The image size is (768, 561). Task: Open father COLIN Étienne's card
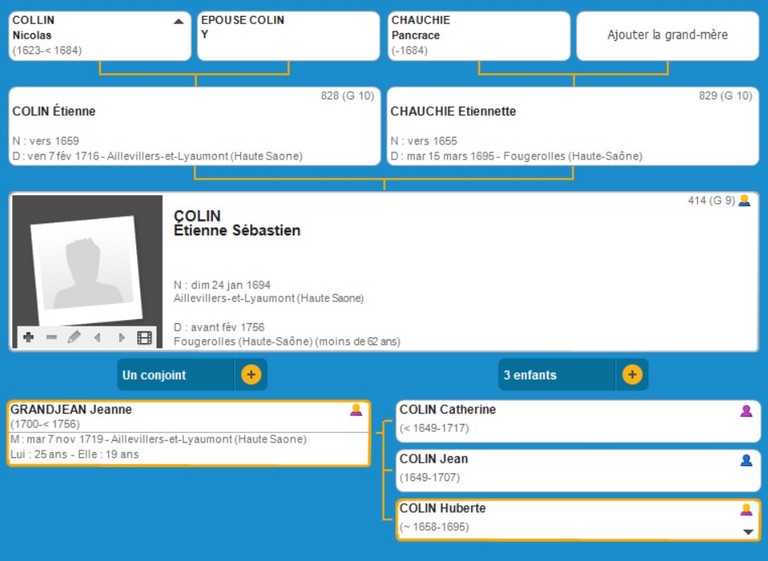[x=195, y=126]
